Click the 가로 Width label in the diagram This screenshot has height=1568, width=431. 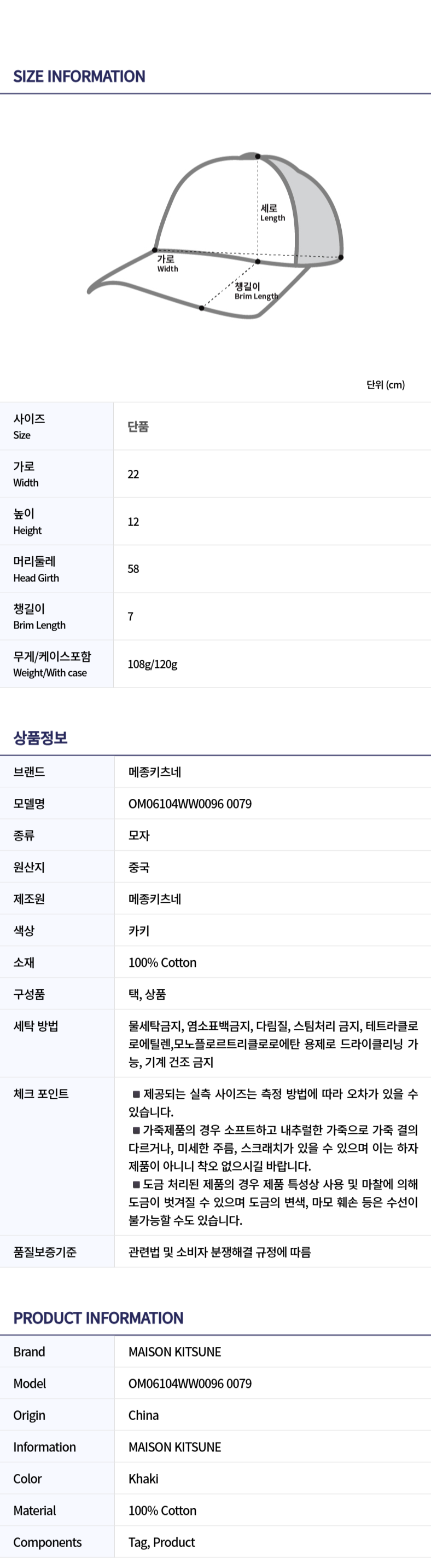click(167, 263)
